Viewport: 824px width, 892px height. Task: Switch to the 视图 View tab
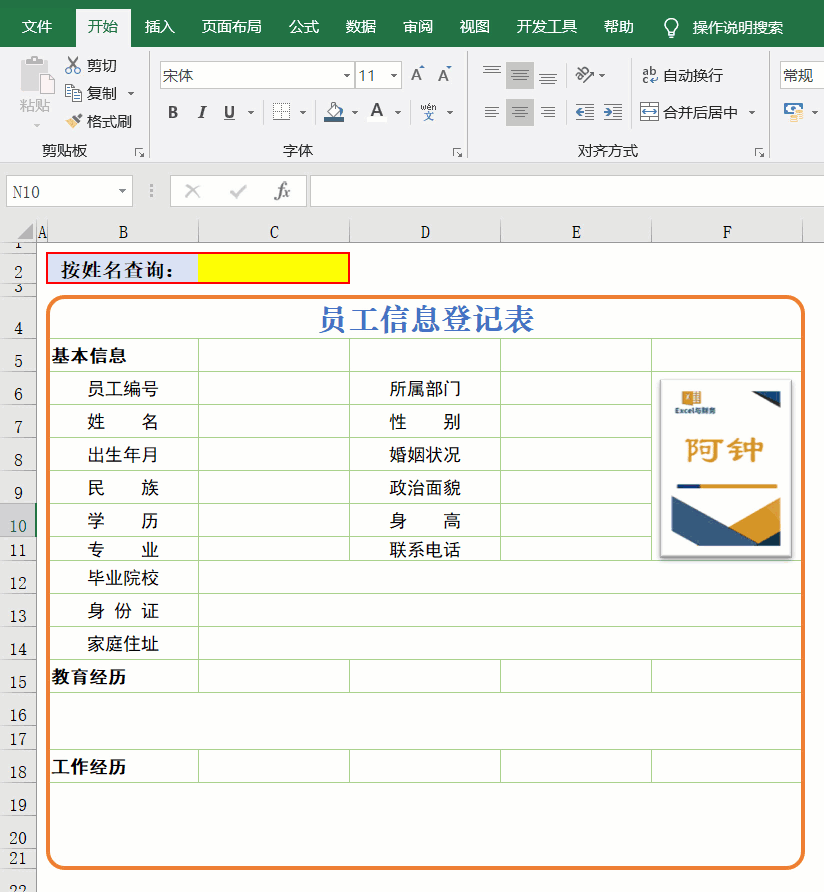point(475,27)
